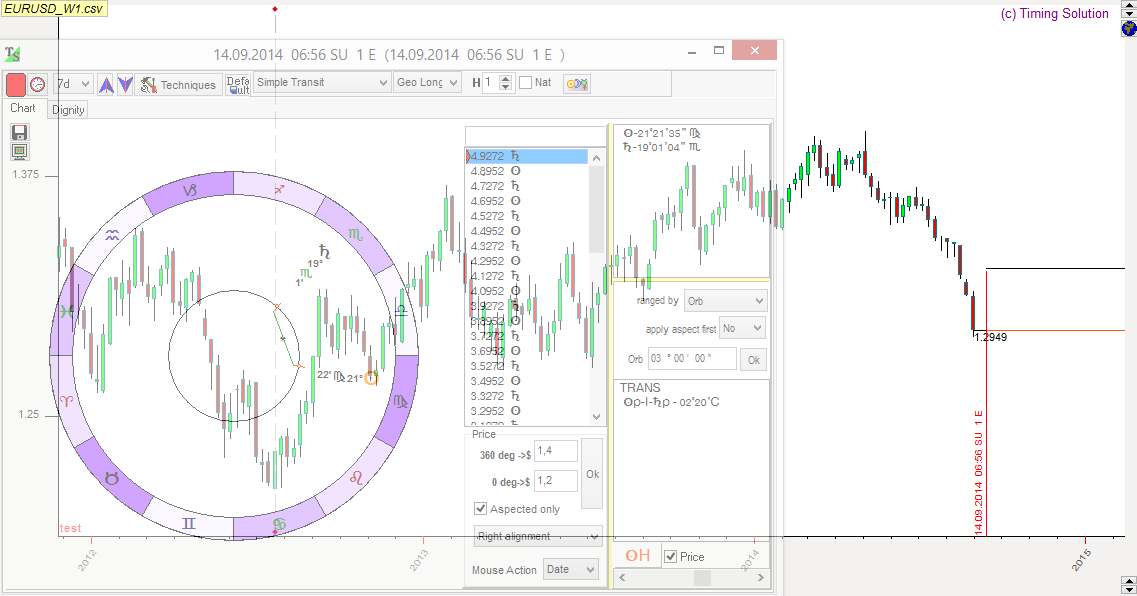Open the ranged by Orb dropdown
Viewport: 1137px width, 596px height.
tap(726, 300)
